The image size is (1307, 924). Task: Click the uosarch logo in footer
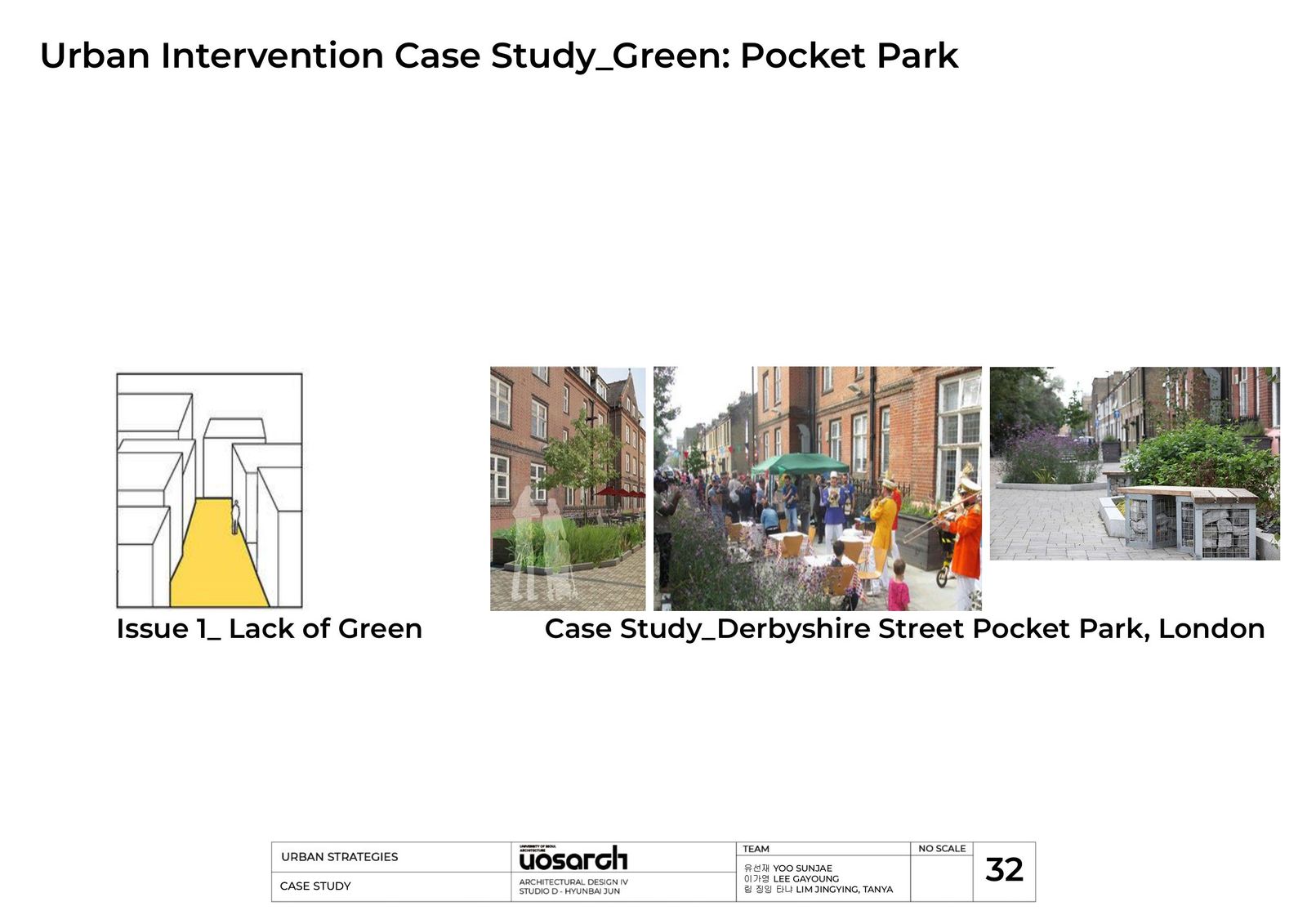(x=573, y=859)
